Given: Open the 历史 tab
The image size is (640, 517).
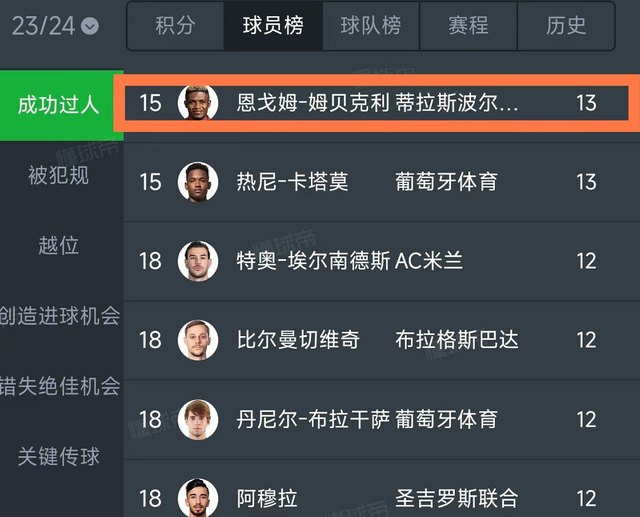Looking at the screenshot, I should coord(566,26).
